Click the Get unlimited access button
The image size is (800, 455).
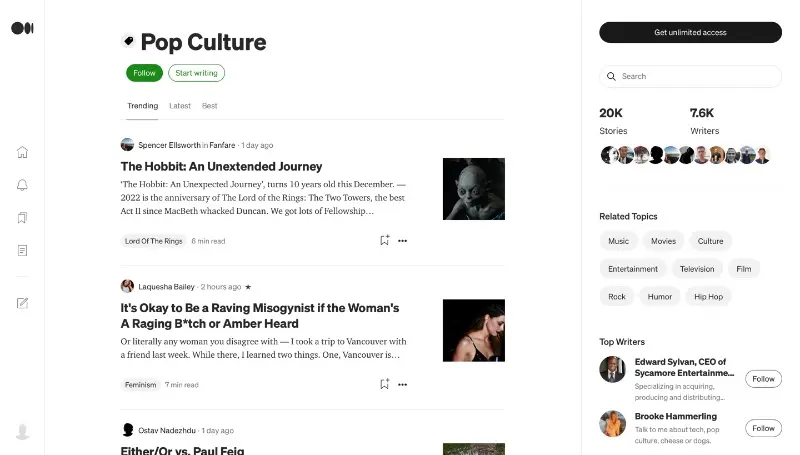690,32
